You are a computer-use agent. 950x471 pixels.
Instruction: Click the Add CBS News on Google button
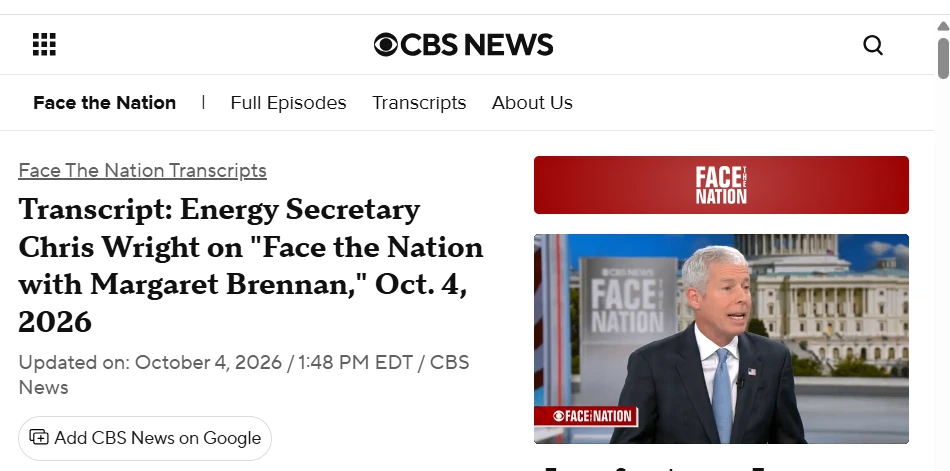145,438
